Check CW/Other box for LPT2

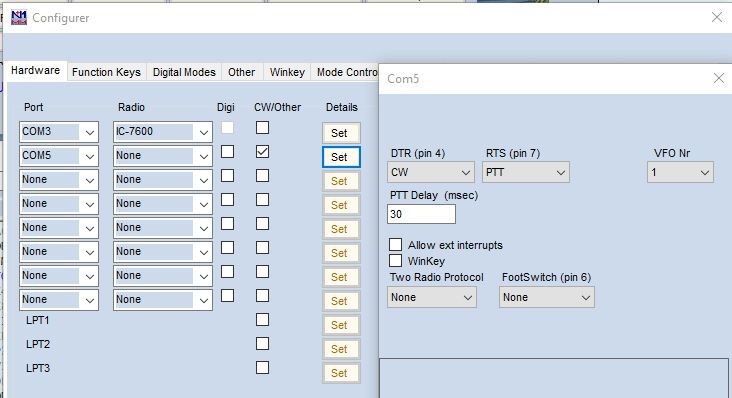262,343
